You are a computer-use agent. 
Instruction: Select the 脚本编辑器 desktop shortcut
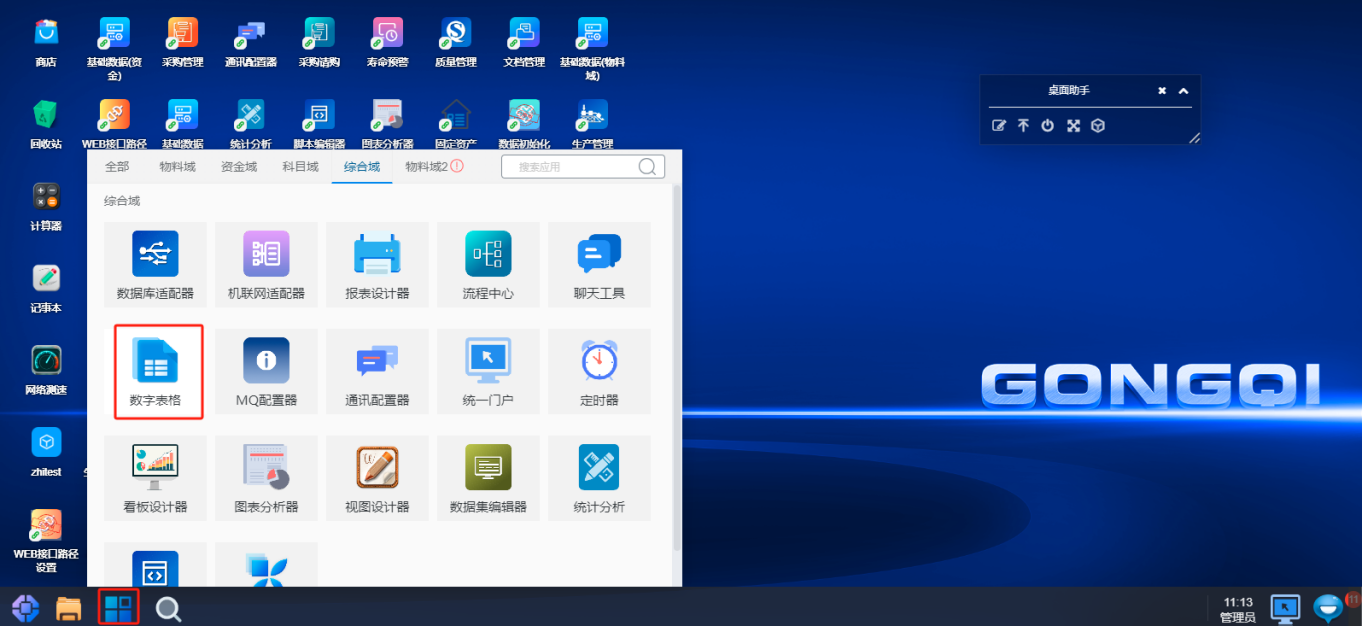(319, 124)
